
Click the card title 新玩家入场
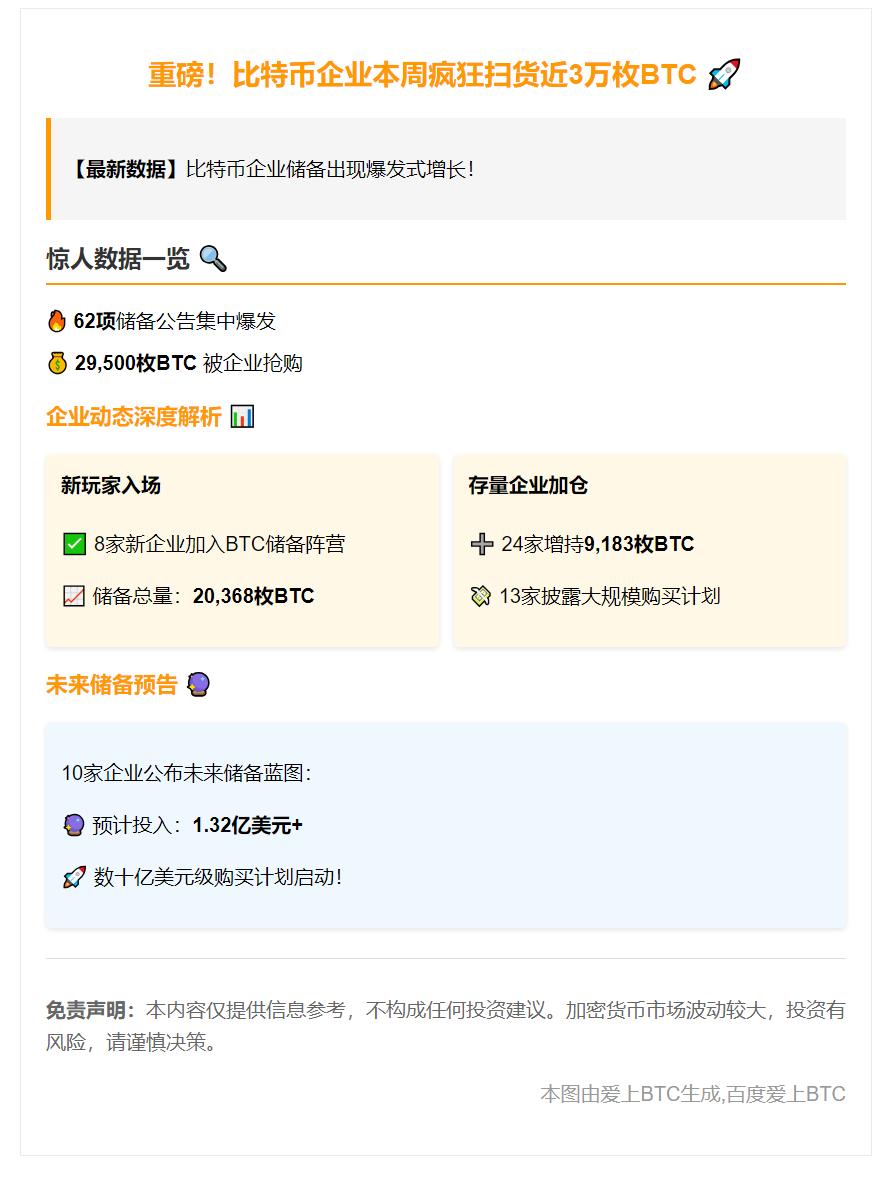pyautogui.click(x=111, y=485)
